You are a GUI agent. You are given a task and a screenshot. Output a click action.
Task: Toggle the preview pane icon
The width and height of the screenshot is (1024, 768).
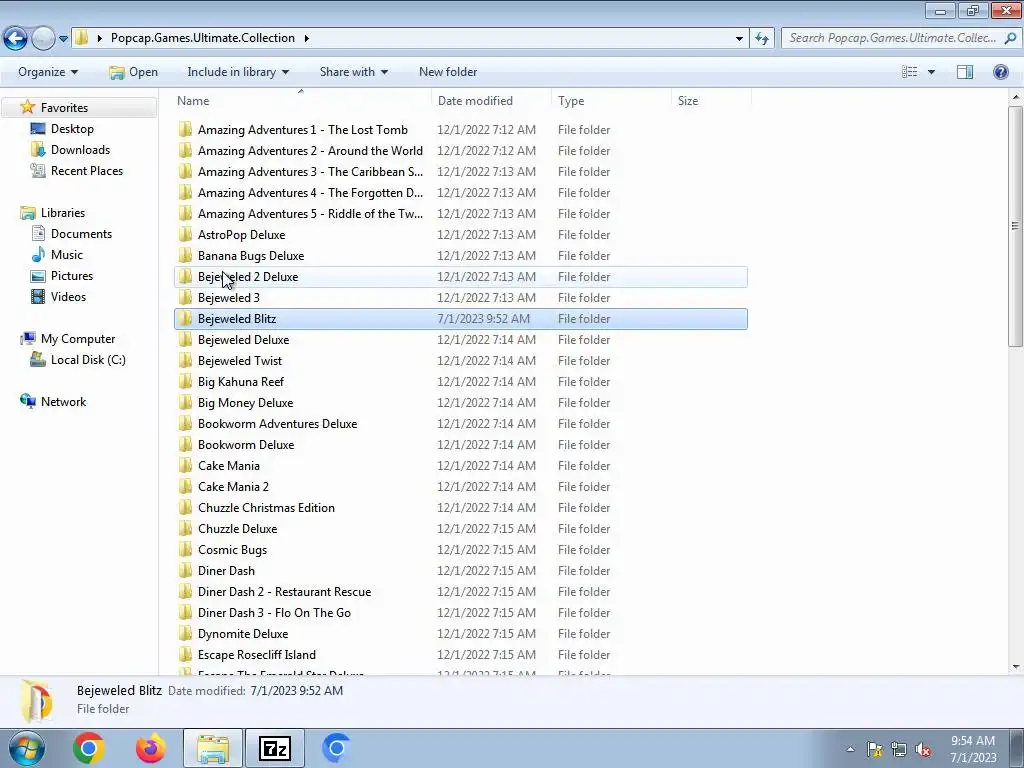(965, 72)
